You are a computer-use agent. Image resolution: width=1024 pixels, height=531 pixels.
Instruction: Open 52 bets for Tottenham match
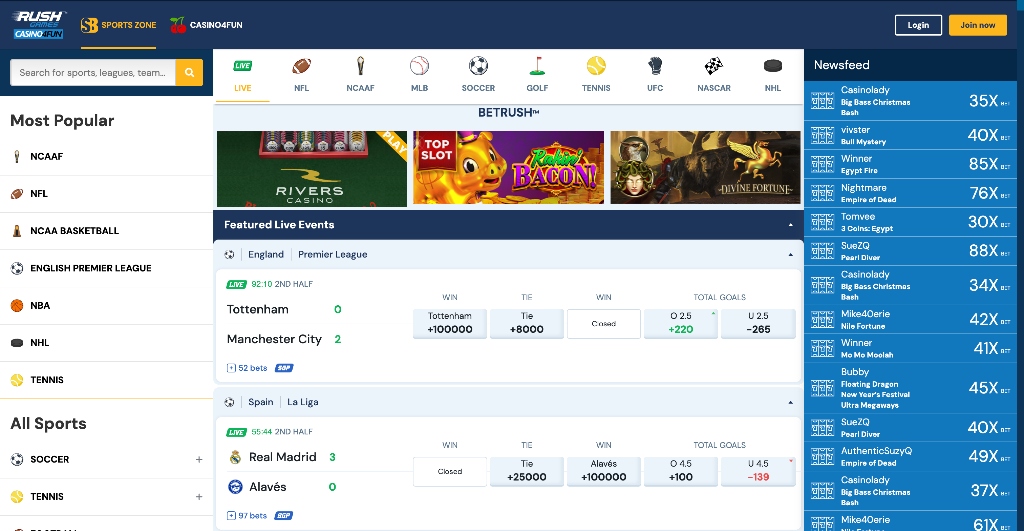click(248, 368)
